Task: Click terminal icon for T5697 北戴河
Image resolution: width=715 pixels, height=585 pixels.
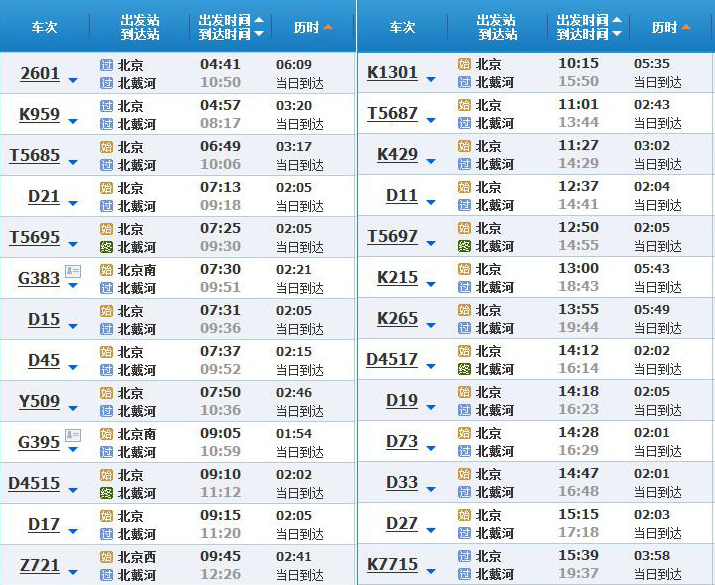Action: click(x=464, y=246)
